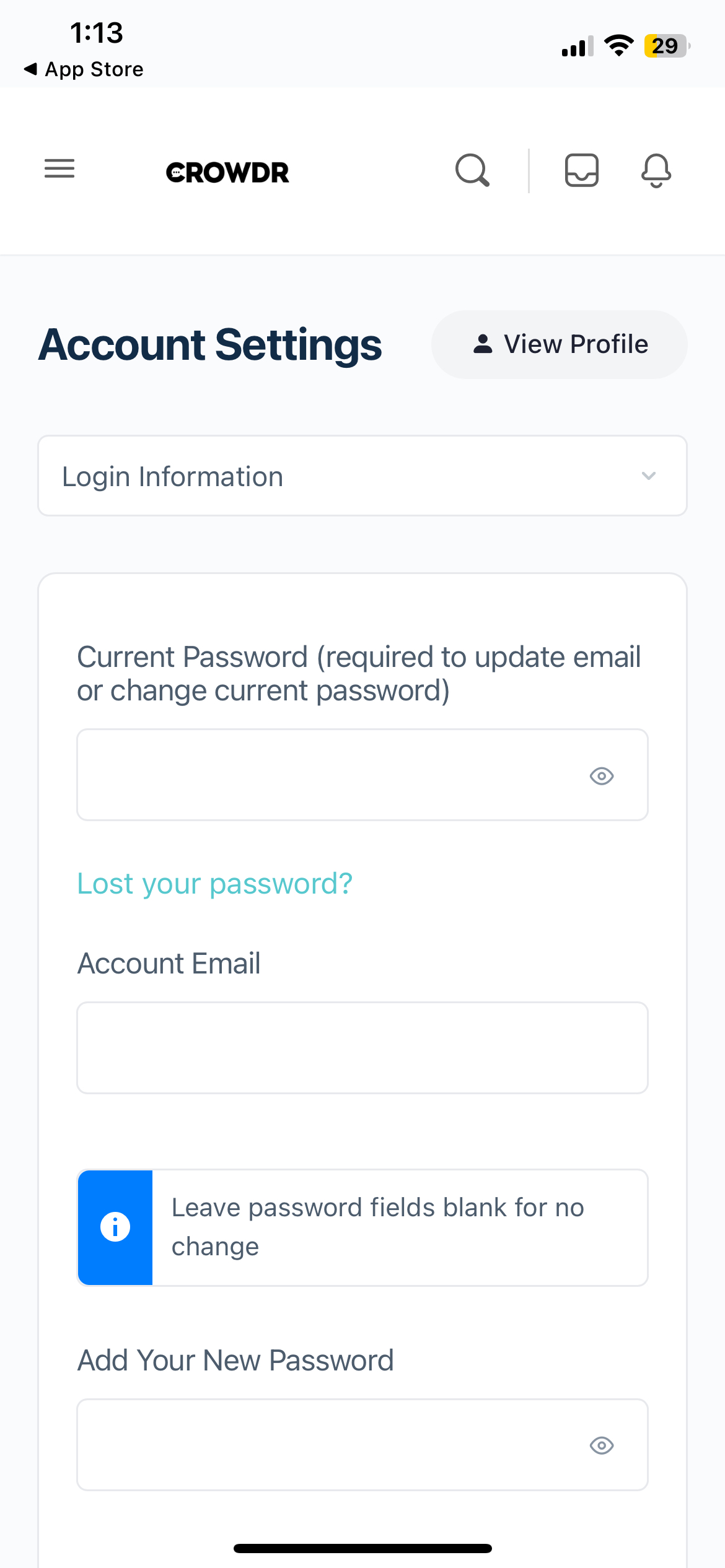Focus the Current Password input field
The width and height of the screenshot is (725, 1568).
coord(328,775)
